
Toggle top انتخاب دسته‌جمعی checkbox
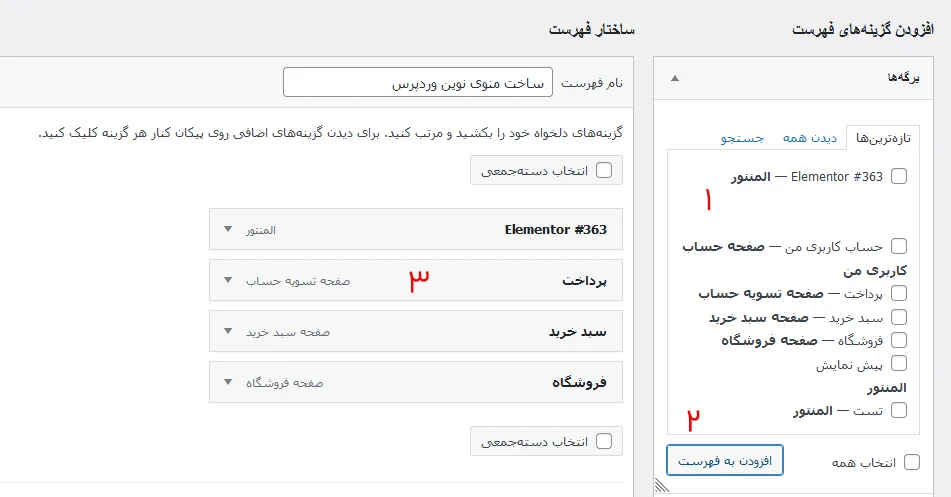point(603,171)
